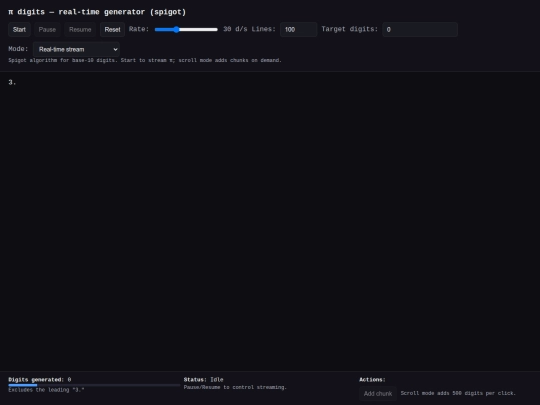Click the page title "π digits — real-time generator"
Viewport: 540px width, 405px height.
coord(97,12)
